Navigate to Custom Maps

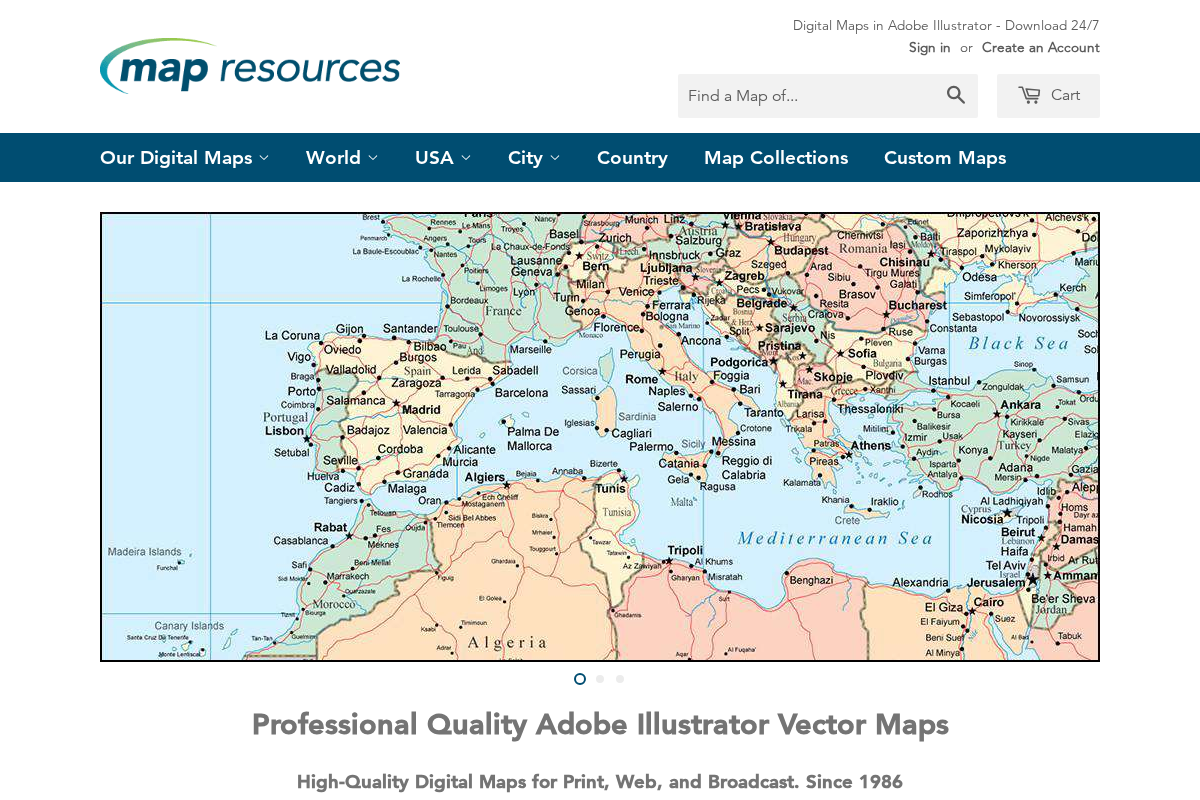pyautogui.click(x=945, y=157)
